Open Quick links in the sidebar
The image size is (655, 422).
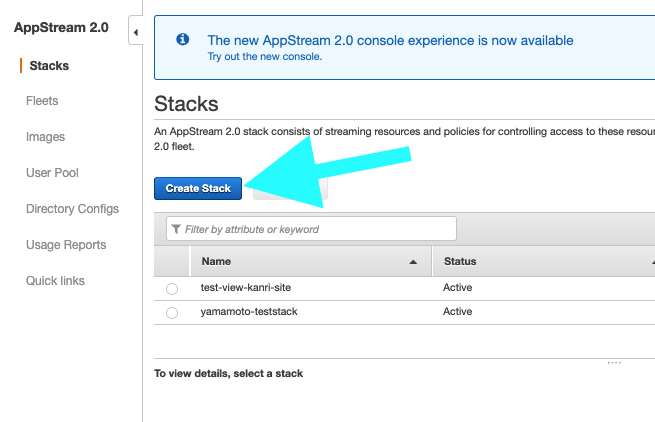[x=55, y=280]
